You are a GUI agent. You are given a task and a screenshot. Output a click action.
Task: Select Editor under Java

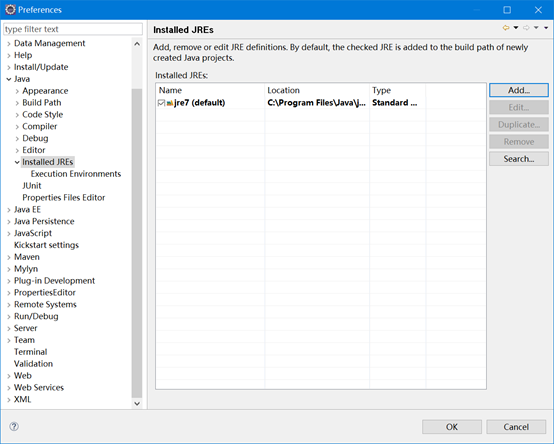click(34, 150)
